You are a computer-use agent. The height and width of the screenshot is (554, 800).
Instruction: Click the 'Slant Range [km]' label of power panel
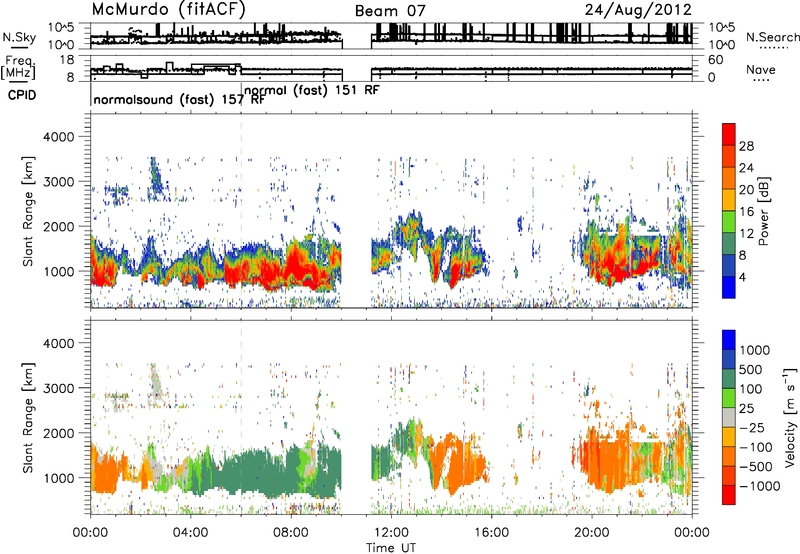point(29,211)
